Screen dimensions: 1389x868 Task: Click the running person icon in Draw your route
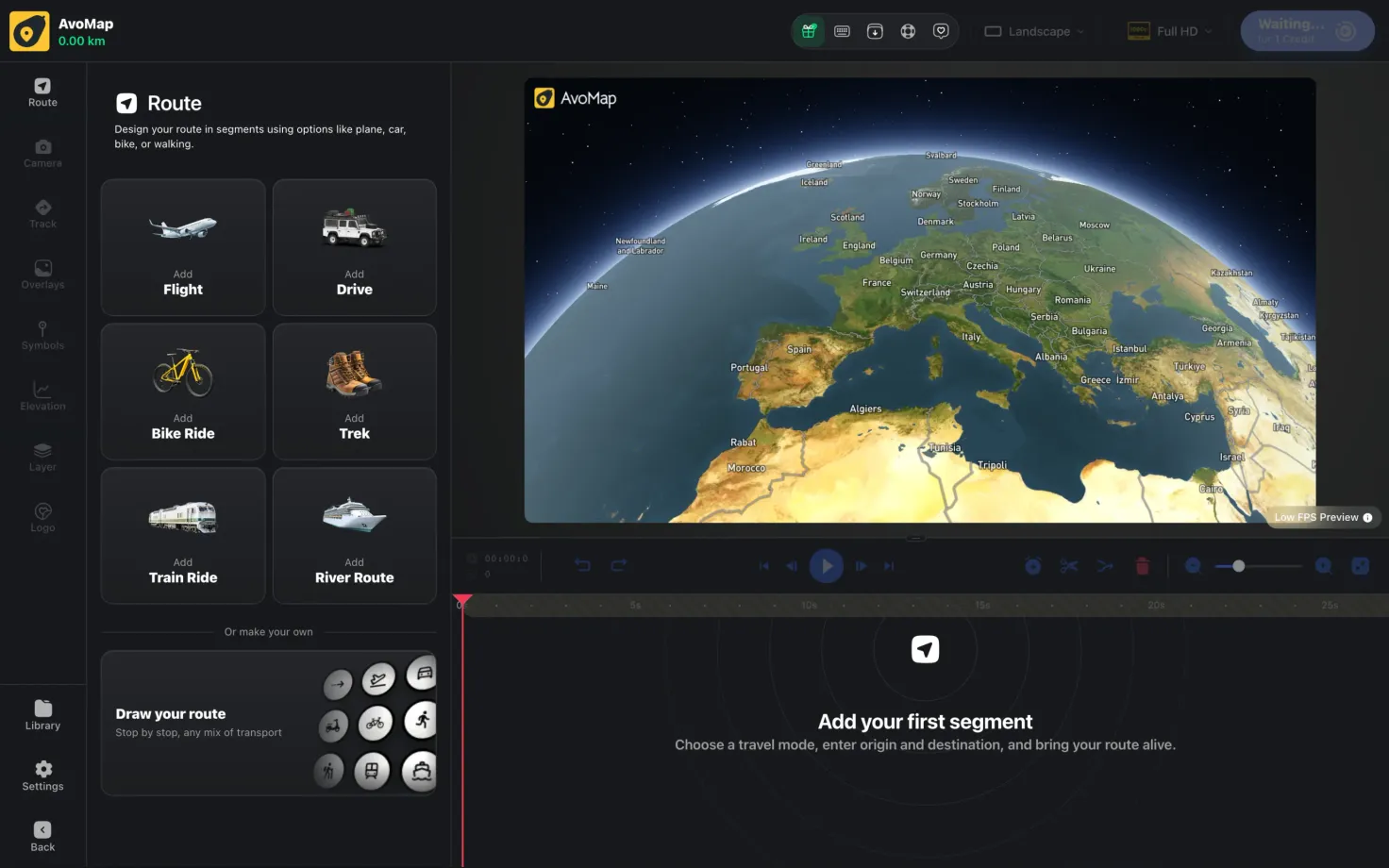[x=422, y=721]
